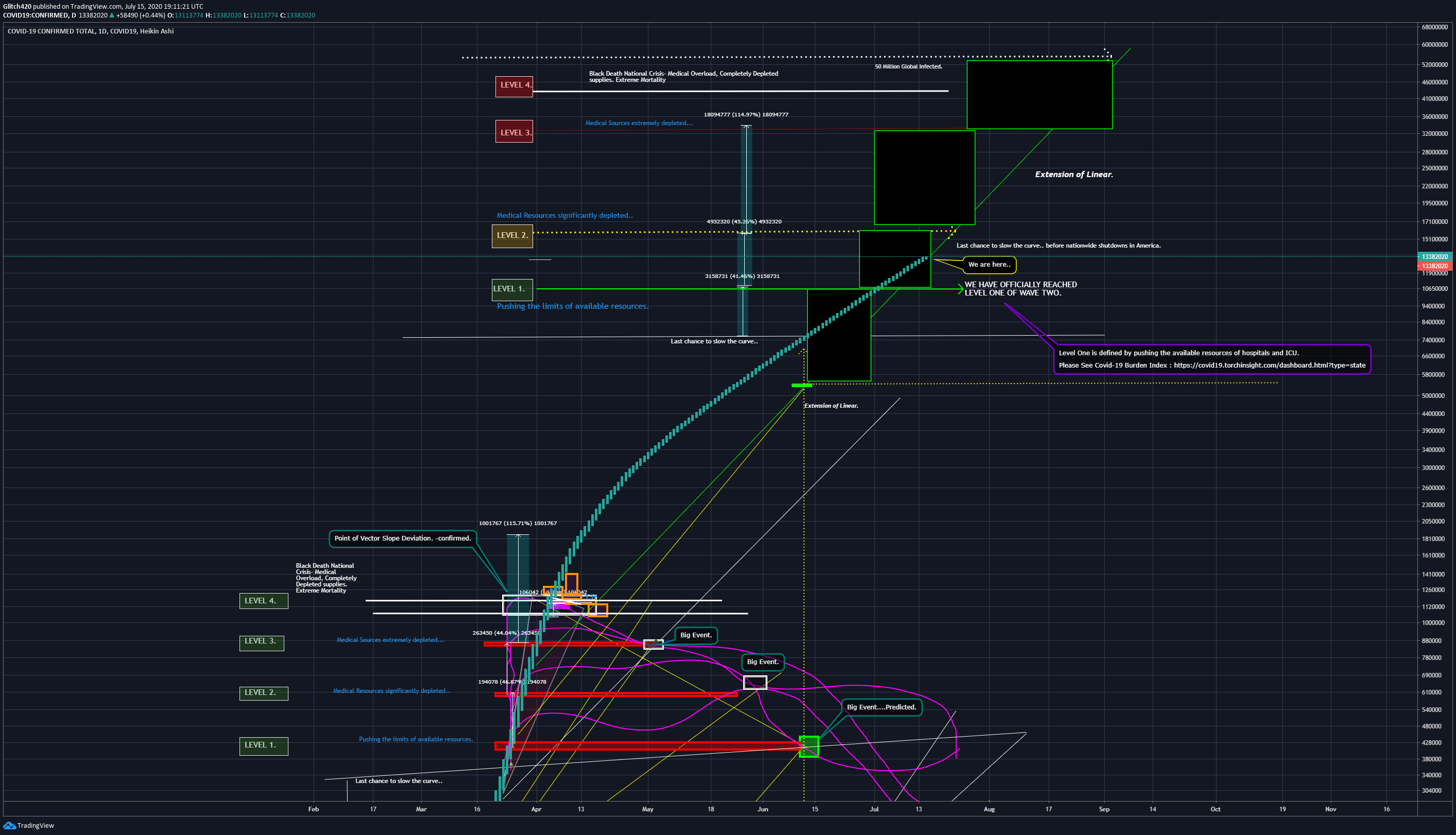Click the 10650000 price axis label
The width and height of the screenshot is (1456, 835).
pyautogui.click(x=1435, y=288)
